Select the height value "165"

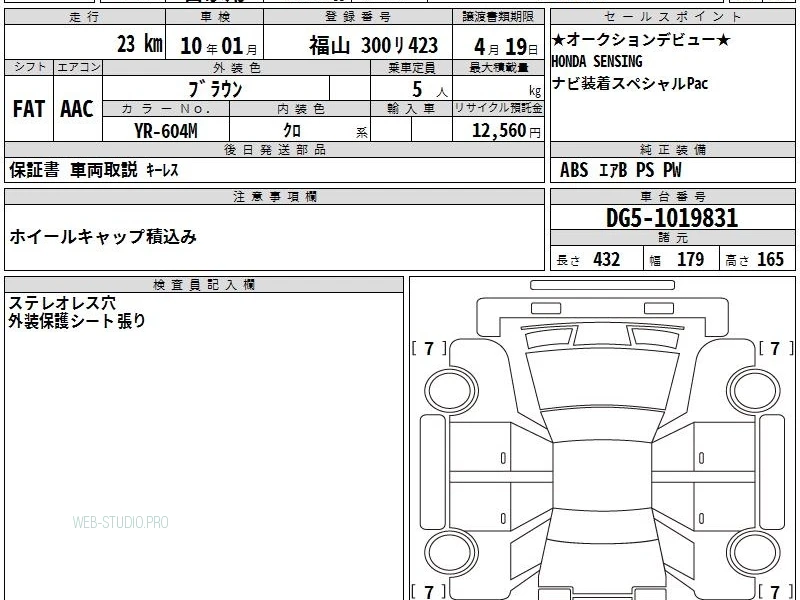pyautogui.click(x=770, y=259)
